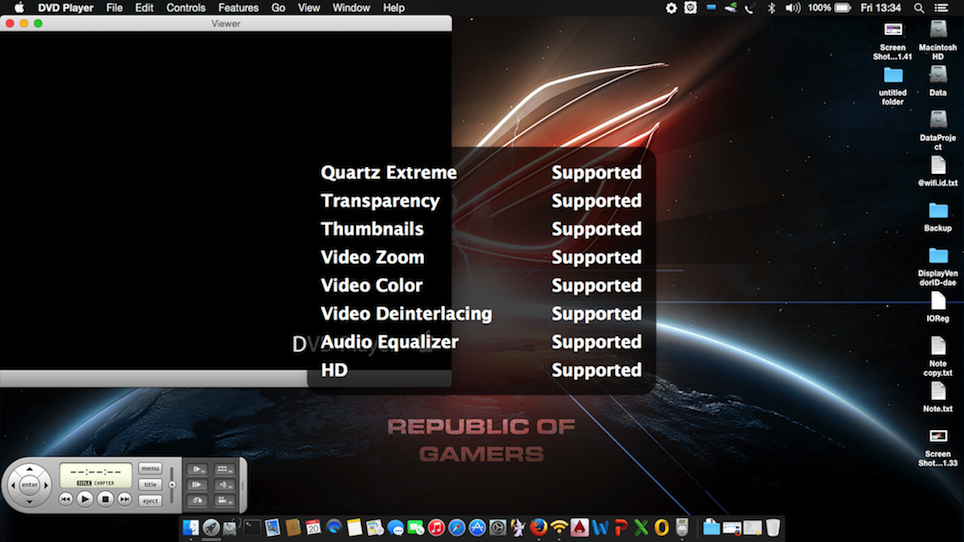Viewport: 964px width, 542px height.
Task: Toggle the CHAPTER indicator on the time display
Action: [104, 483]
